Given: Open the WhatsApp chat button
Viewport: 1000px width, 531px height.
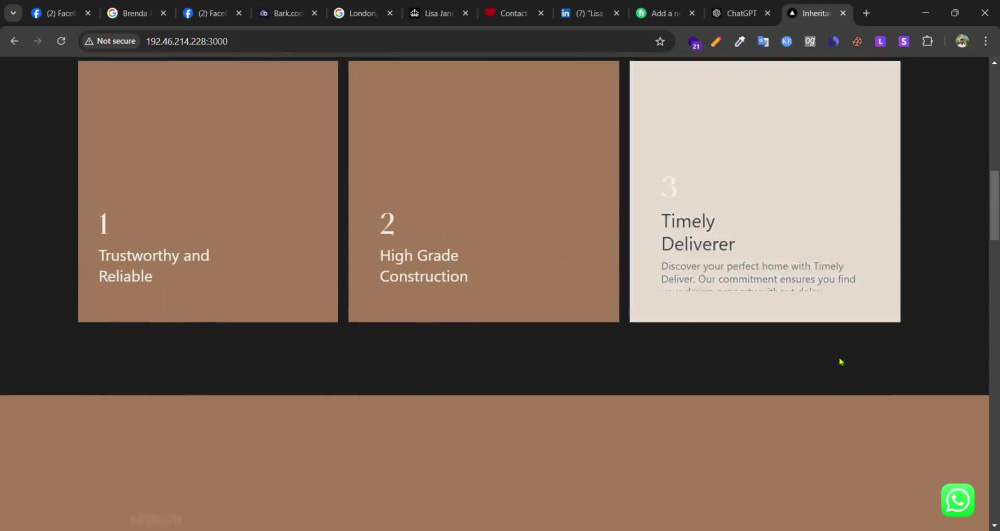Looking at the screenshot, I should click(x=957, y=500).
